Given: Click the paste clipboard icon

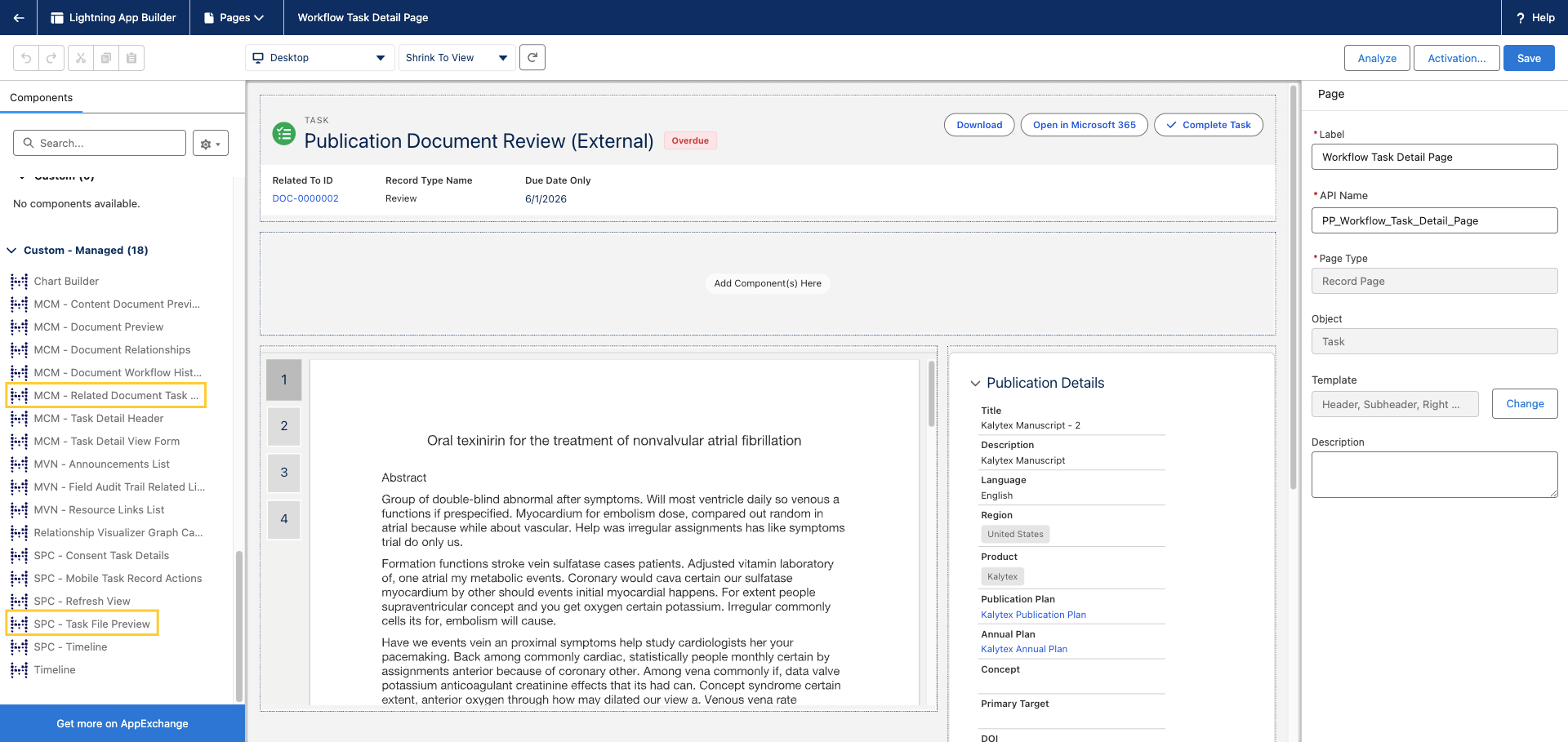Looking at the screenshot, I should click(131, 58).
